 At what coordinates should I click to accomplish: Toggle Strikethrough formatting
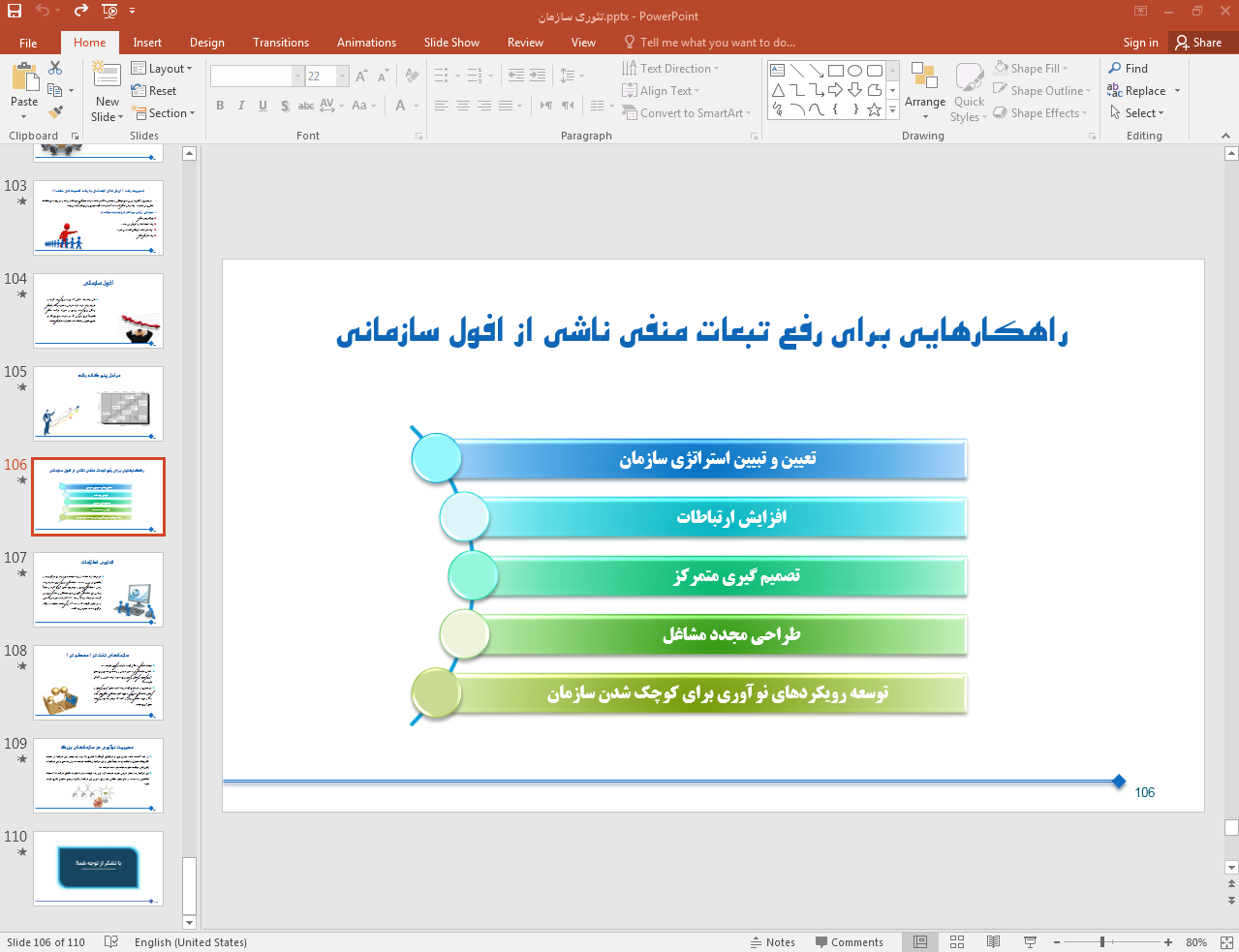coord(305,106)
